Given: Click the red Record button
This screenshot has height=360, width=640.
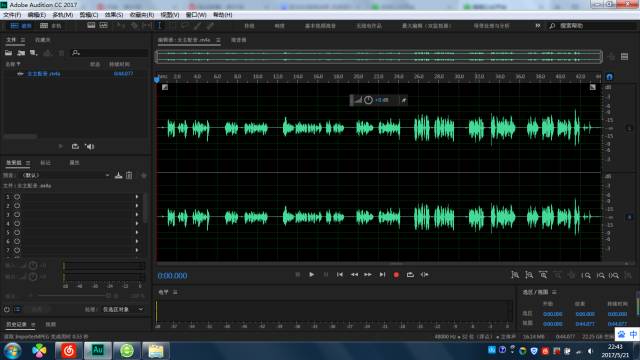Looking at the screenshot, I should [x=396, y=275].
